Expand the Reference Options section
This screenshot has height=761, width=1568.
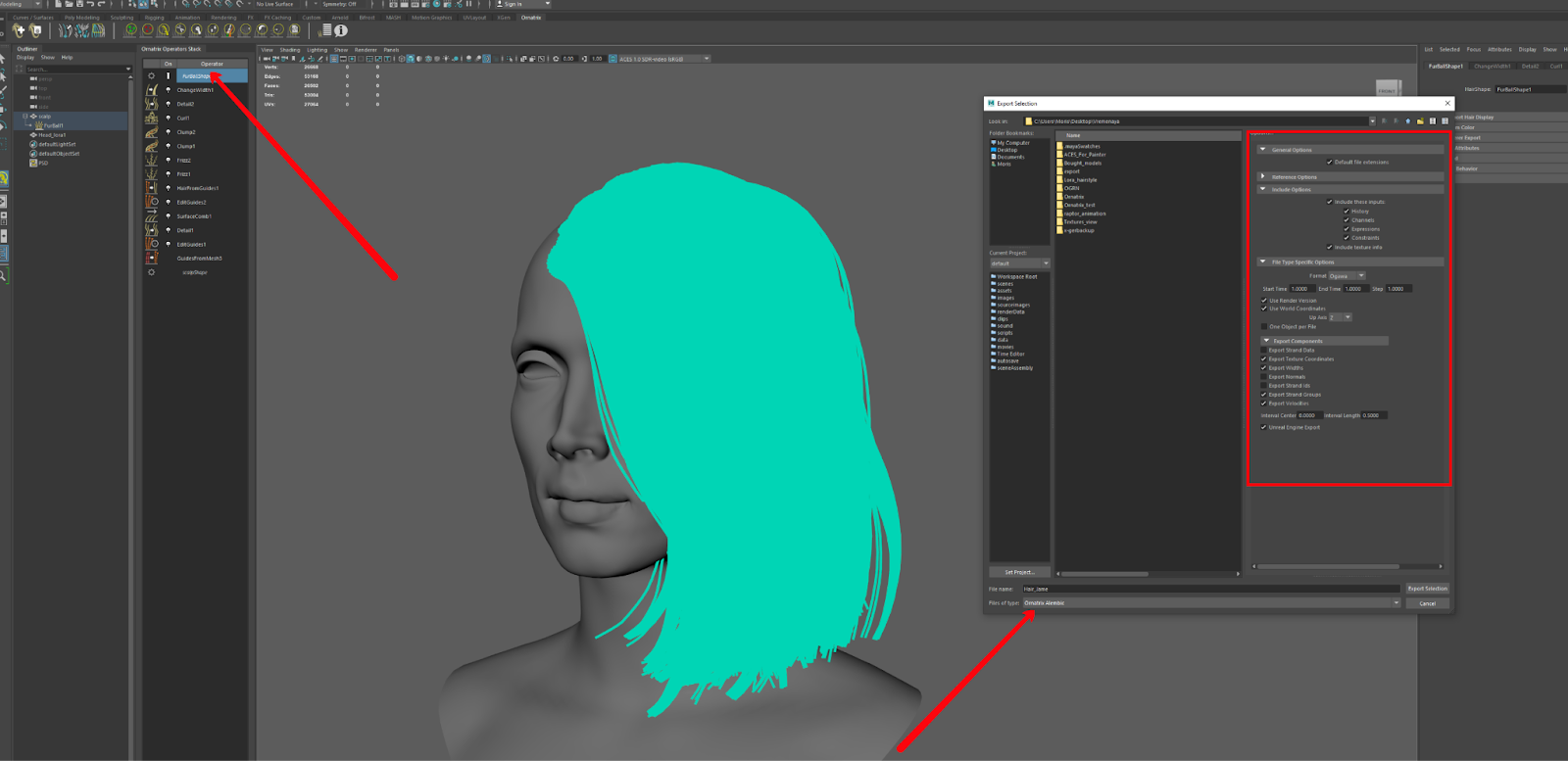pyautogui.click(x=1263, y=177)
